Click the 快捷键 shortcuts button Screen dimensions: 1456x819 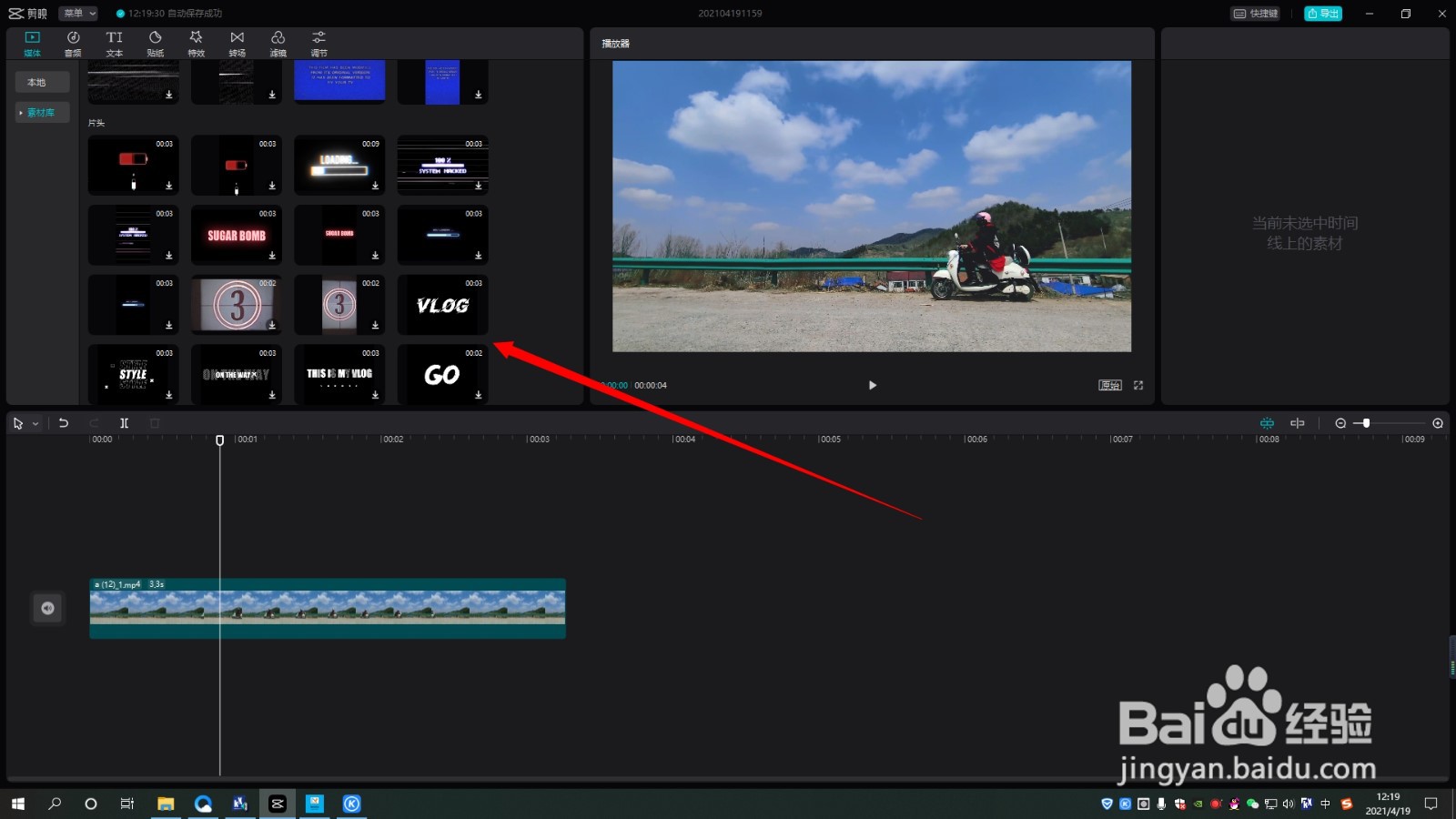(1255, 14)
